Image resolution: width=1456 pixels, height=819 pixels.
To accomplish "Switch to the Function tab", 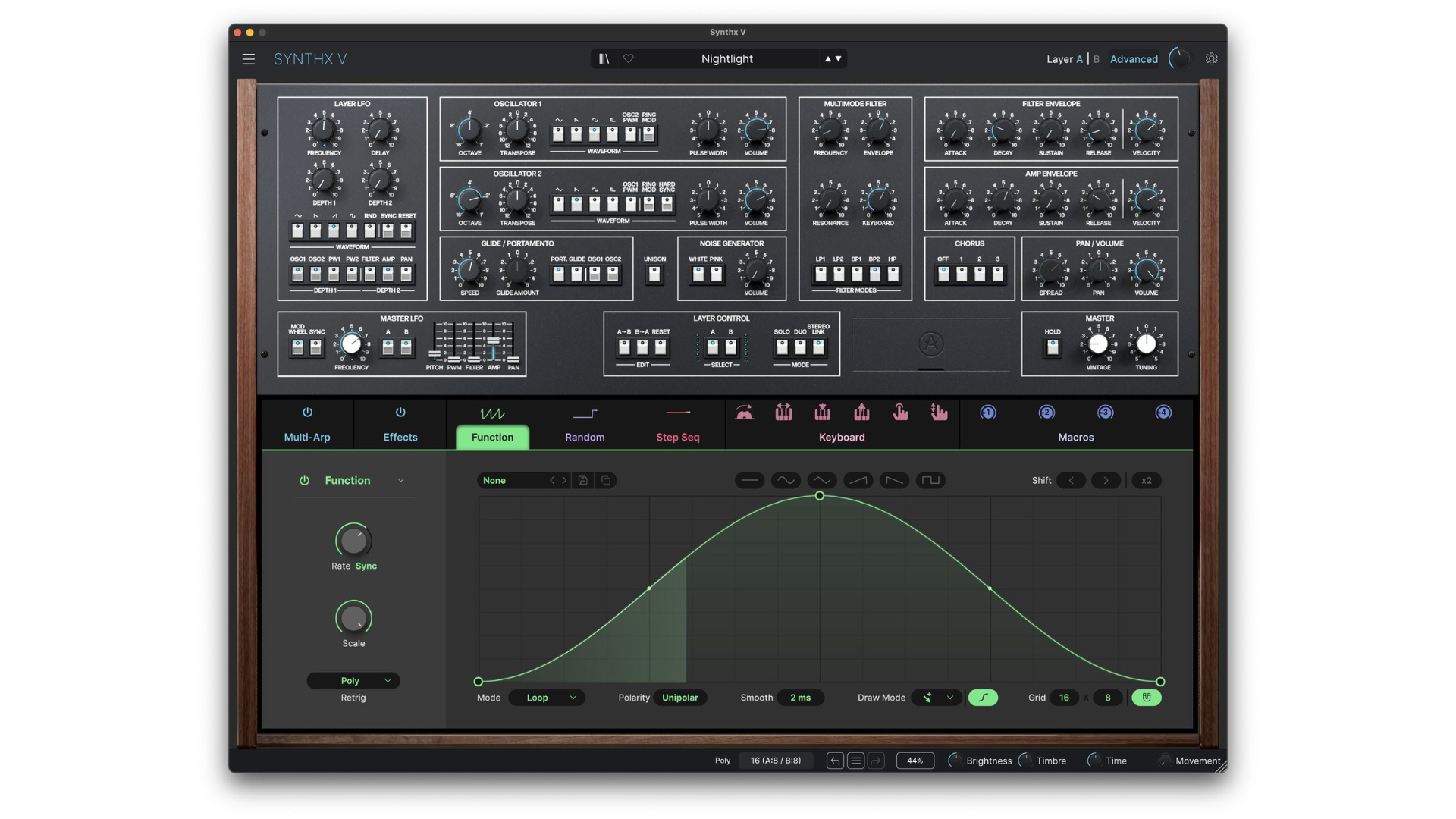I will [492, 437].
